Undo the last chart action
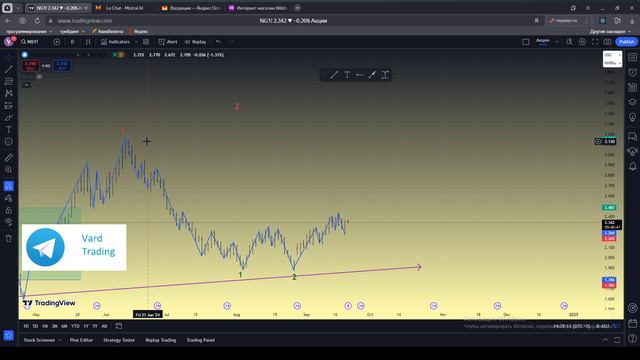The width and height of the screenshot is (640, 360). 219,42
